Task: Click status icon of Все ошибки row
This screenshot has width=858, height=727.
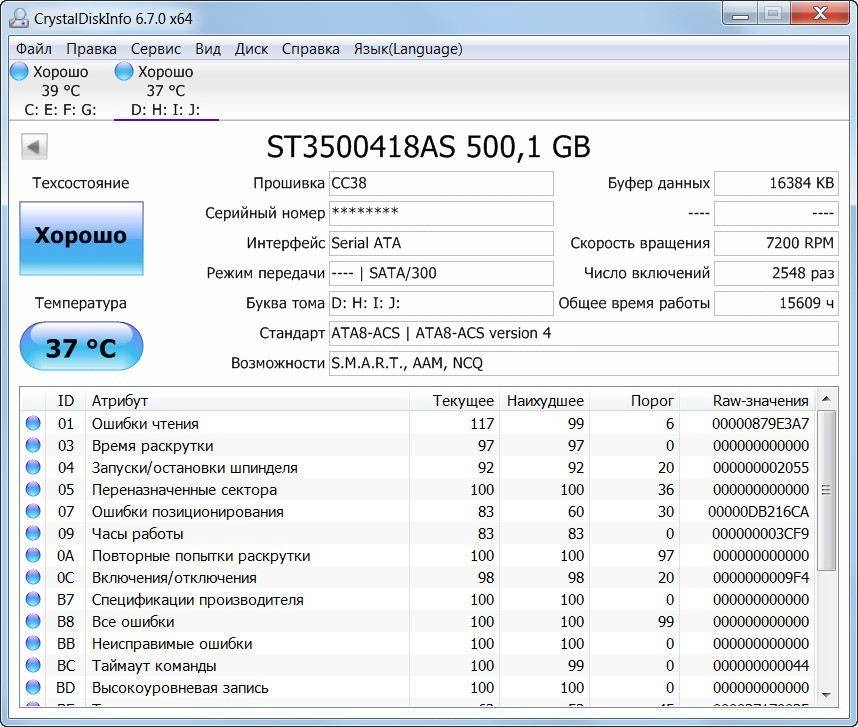Action: 33,621
